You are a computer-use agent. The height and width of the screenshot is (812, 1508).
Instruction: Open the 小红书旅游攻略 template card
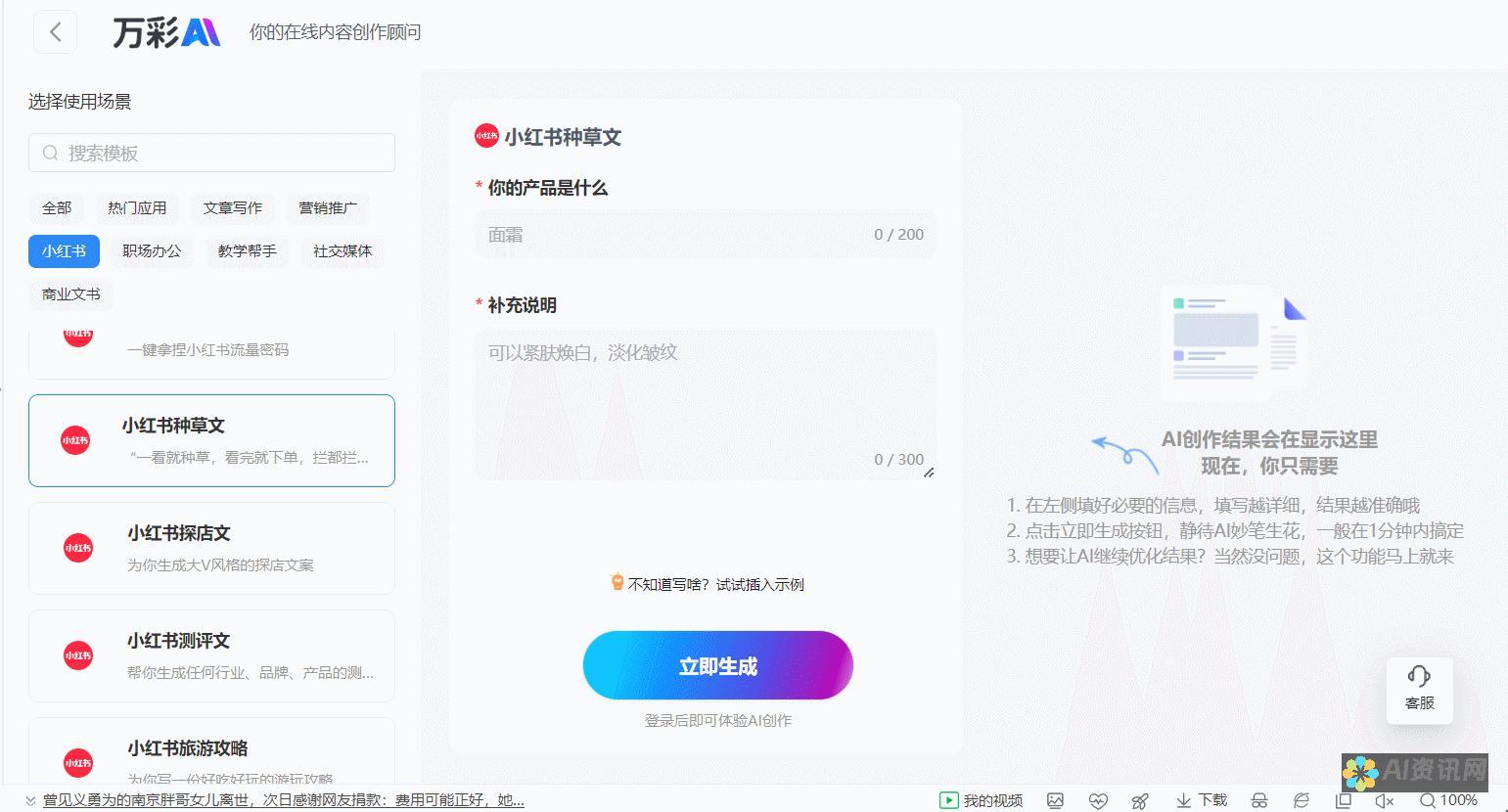click(211, 751)
